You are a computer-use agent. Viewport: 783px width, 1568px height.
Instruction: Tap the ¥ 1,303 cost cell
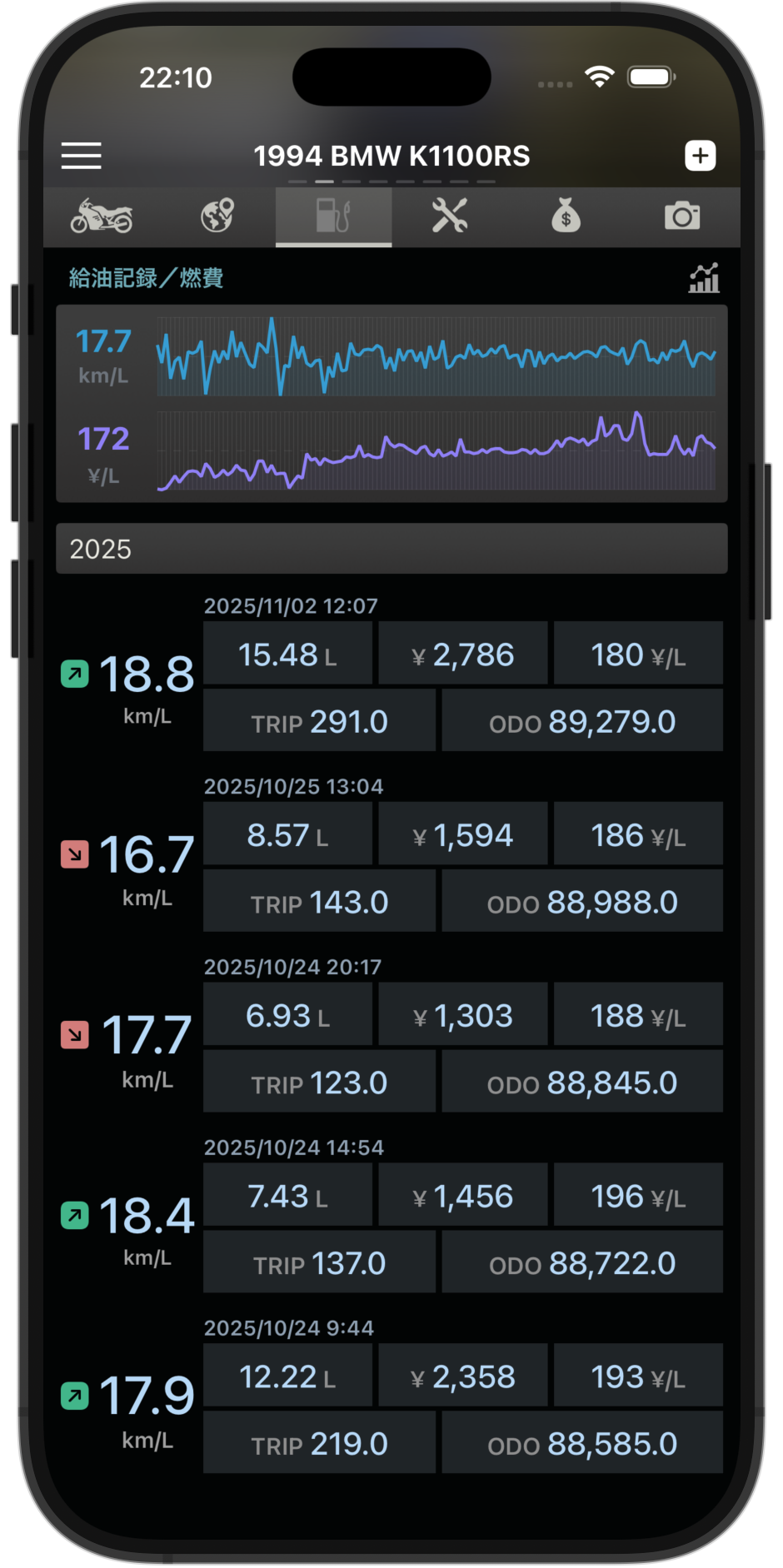point(463,1016)
